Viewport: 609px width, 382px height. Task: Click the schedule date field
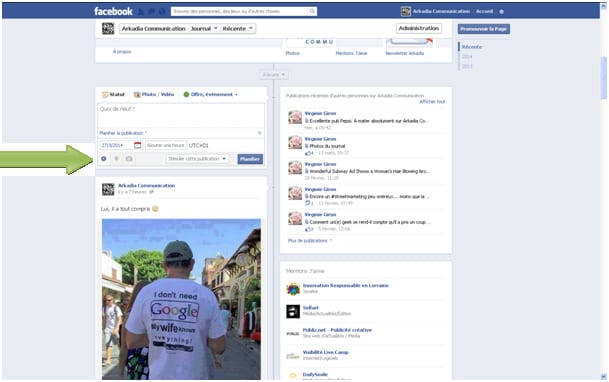[x=116, y=145]
